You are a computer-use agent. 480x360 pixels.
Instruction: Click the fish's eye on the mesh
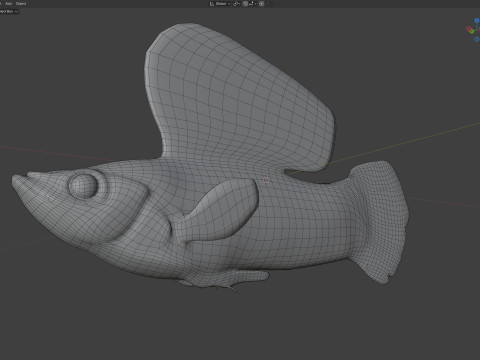pyautogui.click(x=83, y=185)
